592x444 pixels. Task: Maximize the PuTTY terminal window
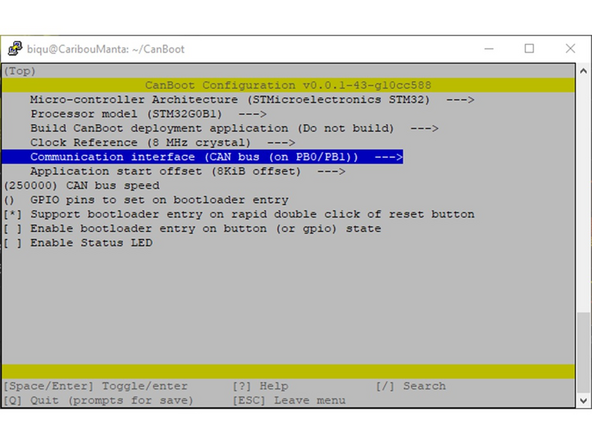coord(529,49)
